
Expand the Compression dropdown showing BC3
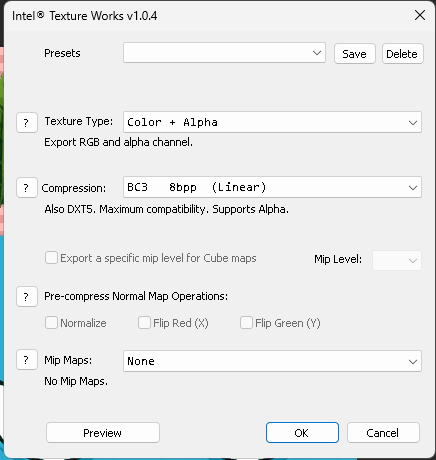click(x=272, y=187)
